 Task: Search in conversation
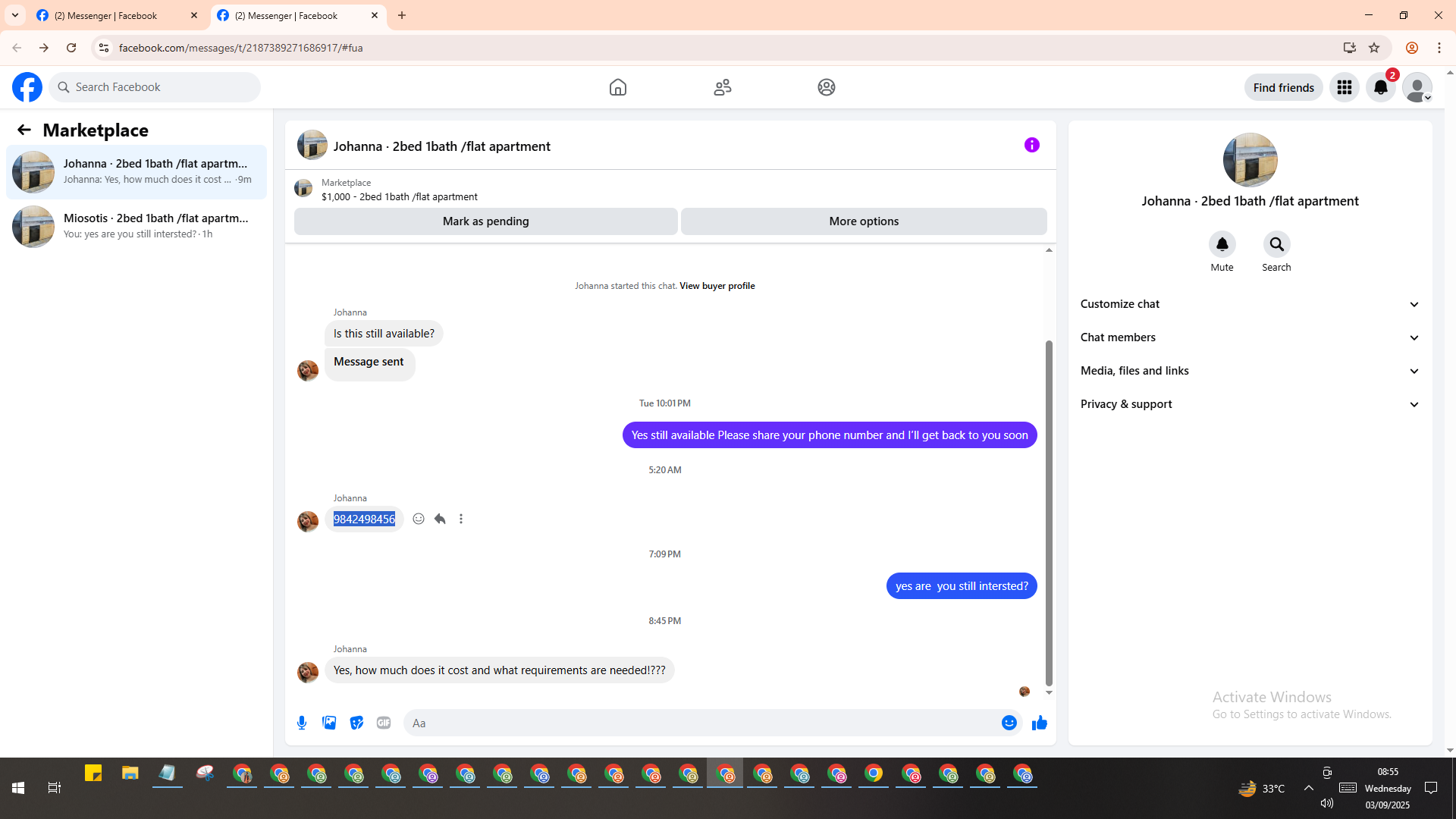click(1277, 244)
